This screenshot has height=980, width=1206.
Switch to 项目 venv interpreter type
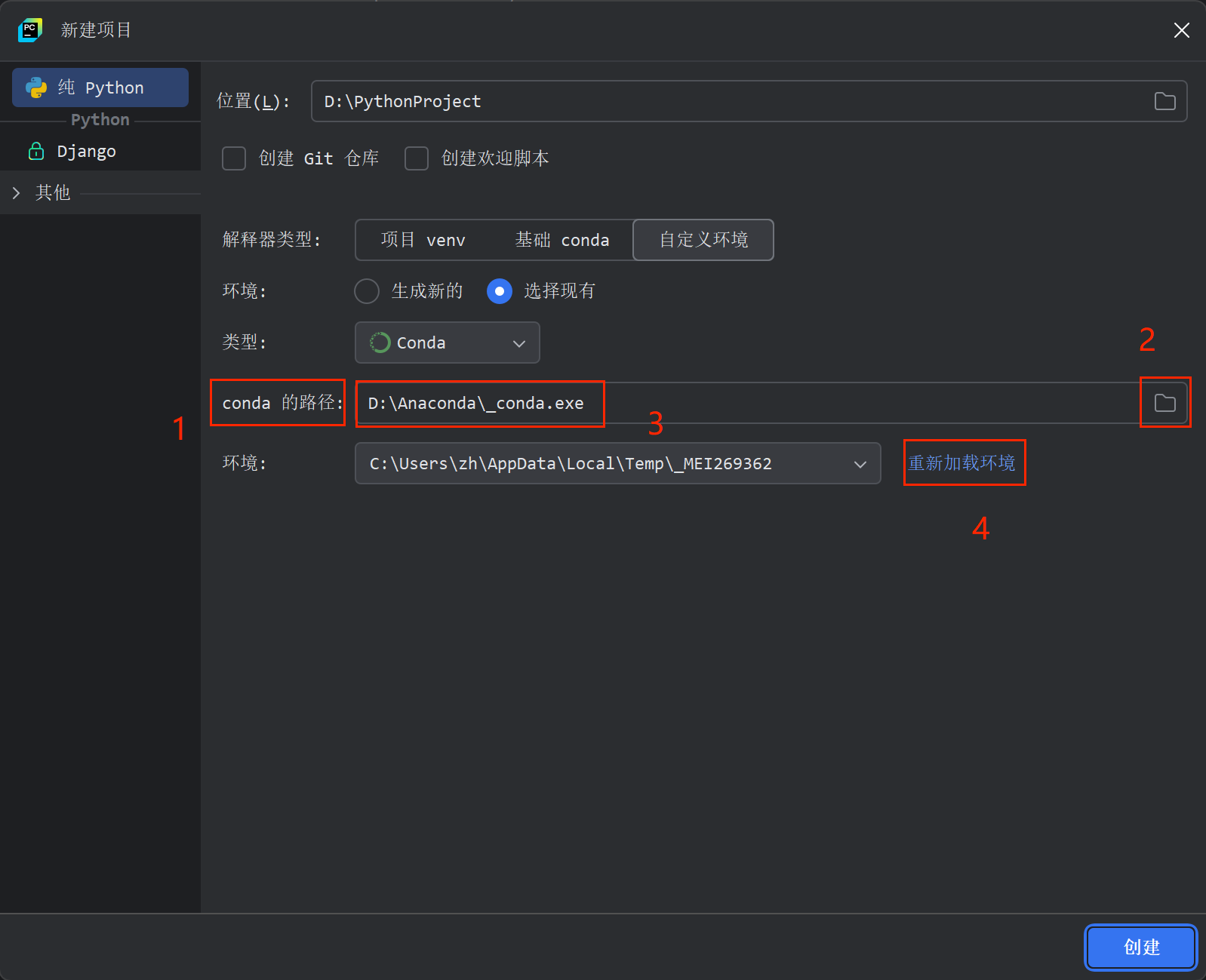pyautogui.click(x=423, y=240)
